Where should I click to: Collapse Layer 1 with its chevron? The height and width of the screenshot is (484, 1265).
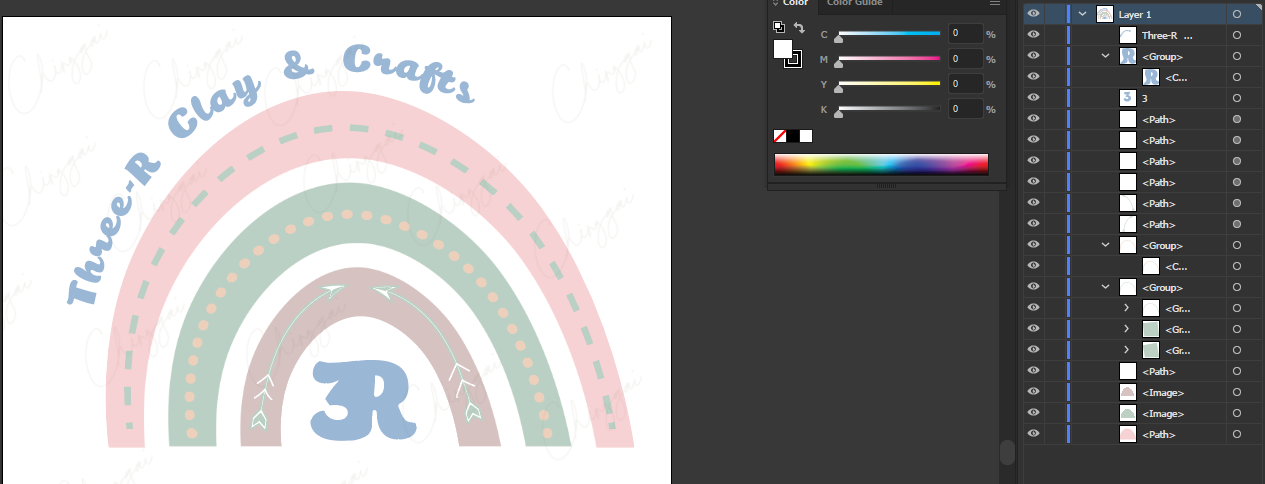click(x=1083, y=14)
